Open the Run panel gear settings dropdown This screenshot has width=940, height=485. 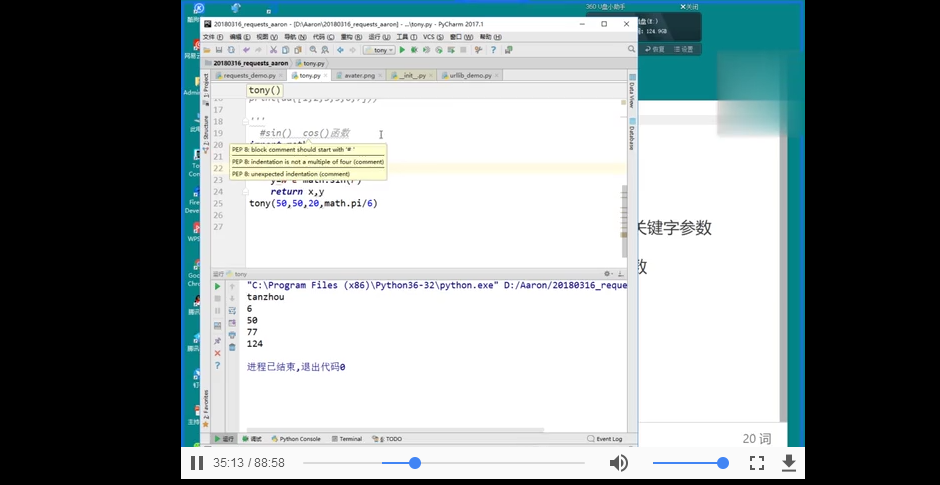[608, 273]
